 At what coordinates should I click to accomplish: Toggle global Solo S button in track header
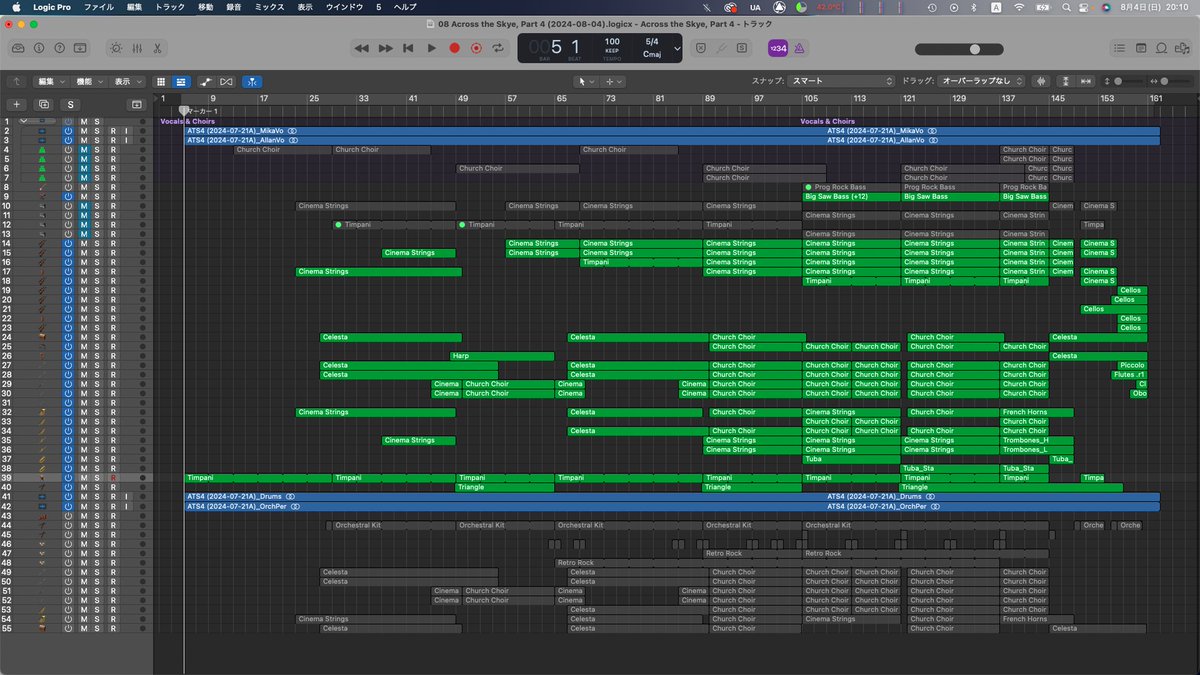coord(70,104)
